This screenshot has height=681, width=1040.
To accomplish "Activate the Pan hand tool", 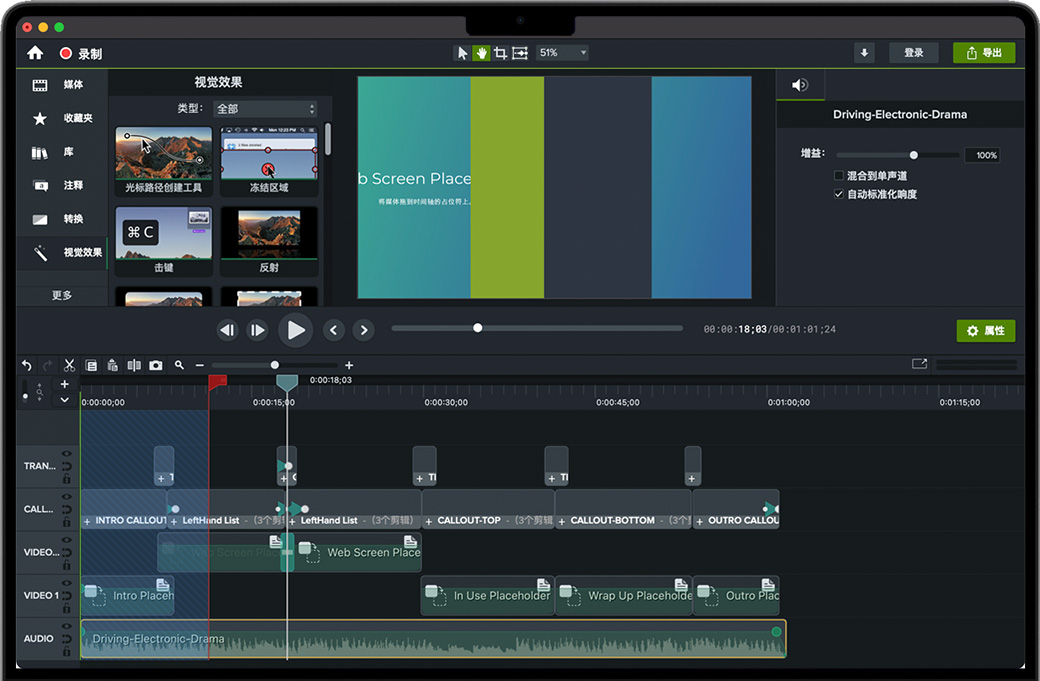I will click(481, 53).
